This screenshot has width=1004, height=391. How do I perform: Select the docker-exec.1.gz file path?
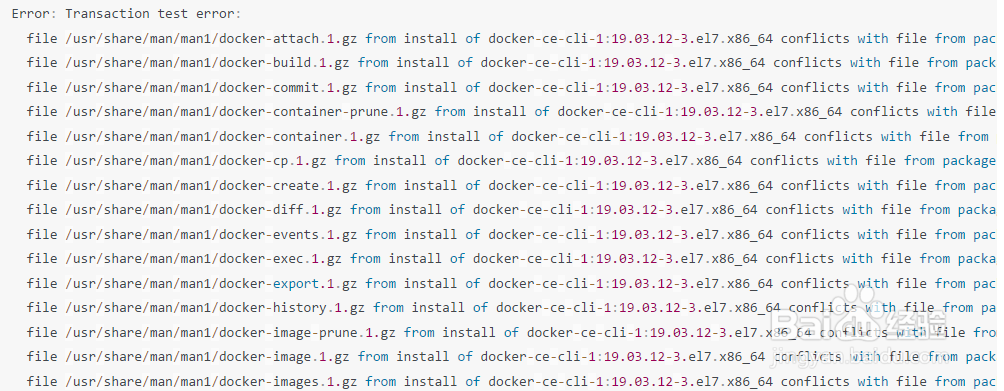coord(204,259)
